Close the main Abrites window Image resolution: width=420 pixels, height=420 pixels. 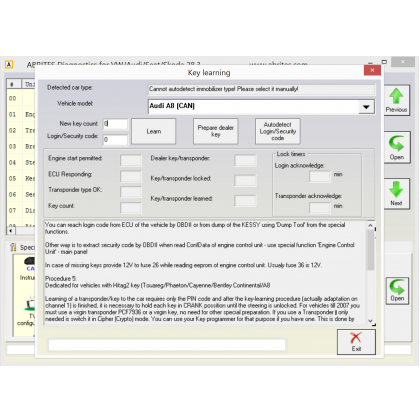(x=403, y=62)
